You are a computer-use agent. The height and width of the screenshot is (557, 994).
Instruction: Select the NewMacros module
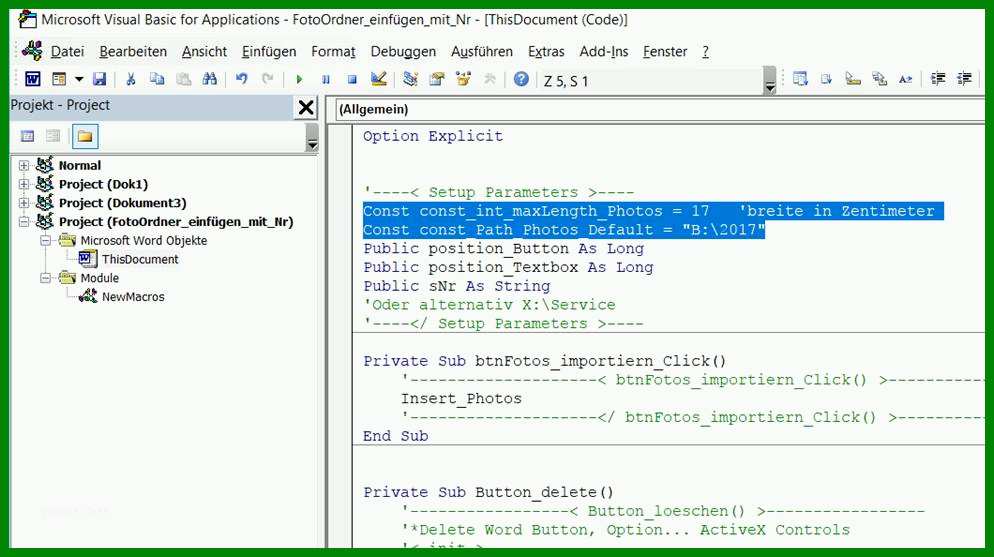click(133, 297)
